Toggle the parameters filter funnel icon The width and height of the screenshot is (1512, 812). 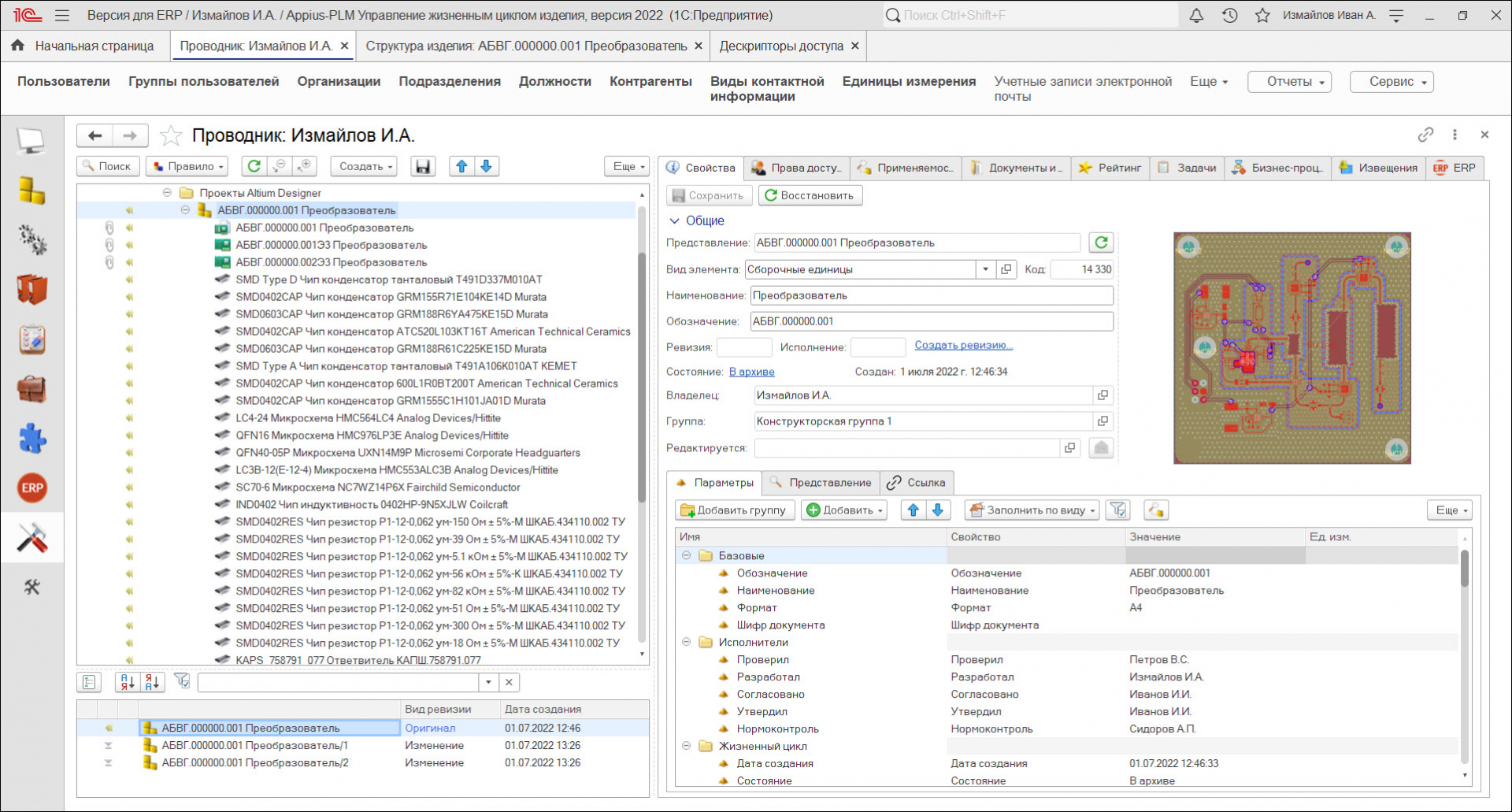tap(1117, 510)
